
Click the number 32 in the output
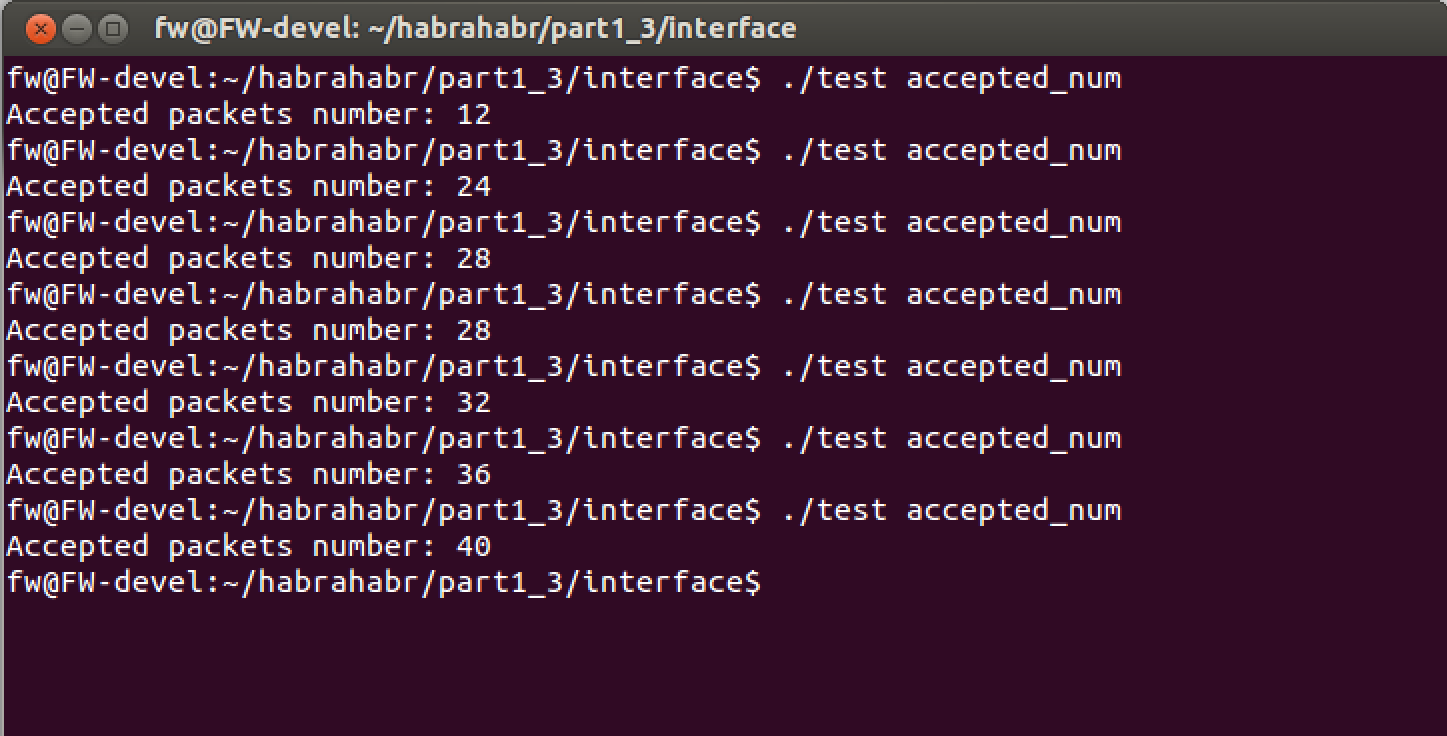pos(473,403)
